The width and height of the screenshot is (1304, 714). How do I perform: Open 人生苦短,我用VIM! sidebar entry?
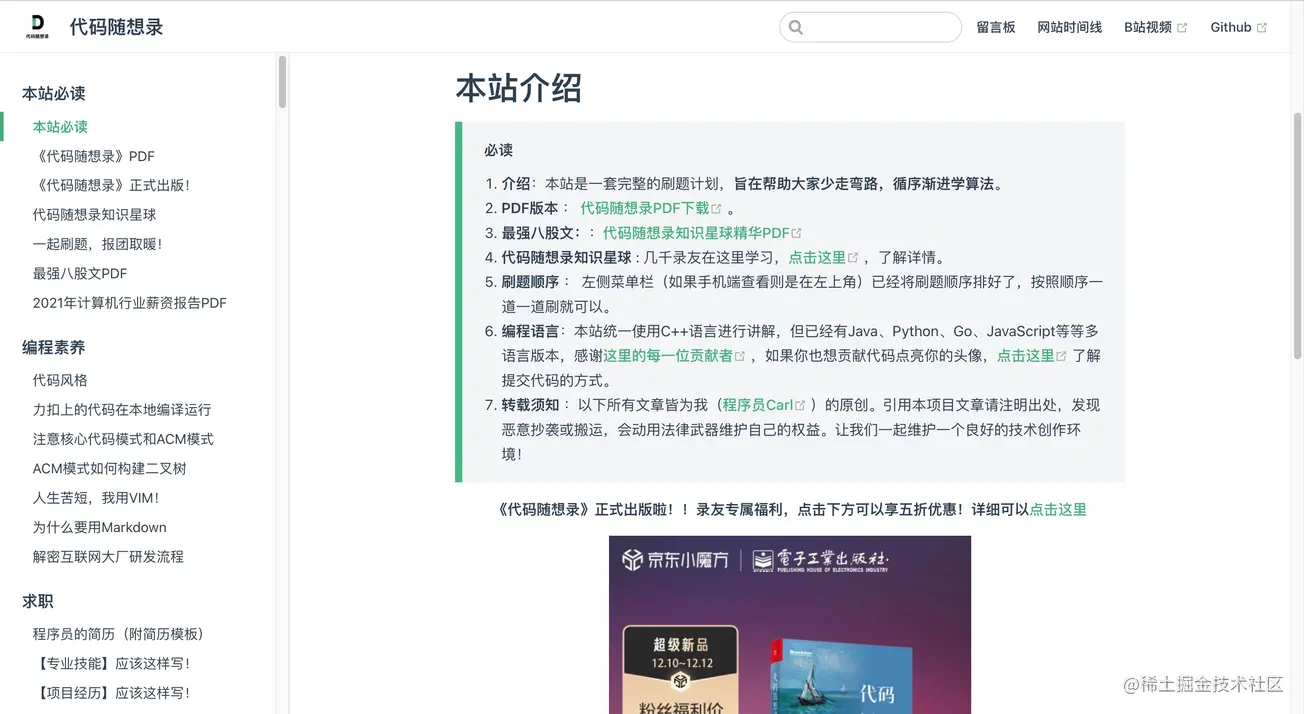(x=96, y=498)
